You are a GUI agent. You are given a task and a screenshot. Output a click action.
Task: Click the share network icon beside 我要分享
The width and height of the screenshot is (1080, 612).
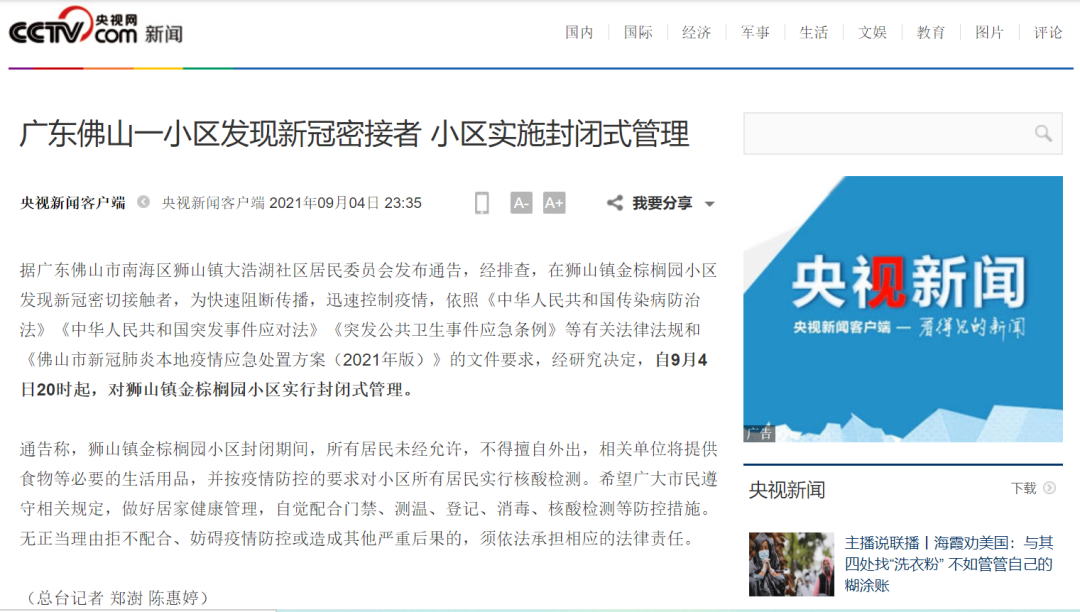pyautogui.click(x=614, y=201)
